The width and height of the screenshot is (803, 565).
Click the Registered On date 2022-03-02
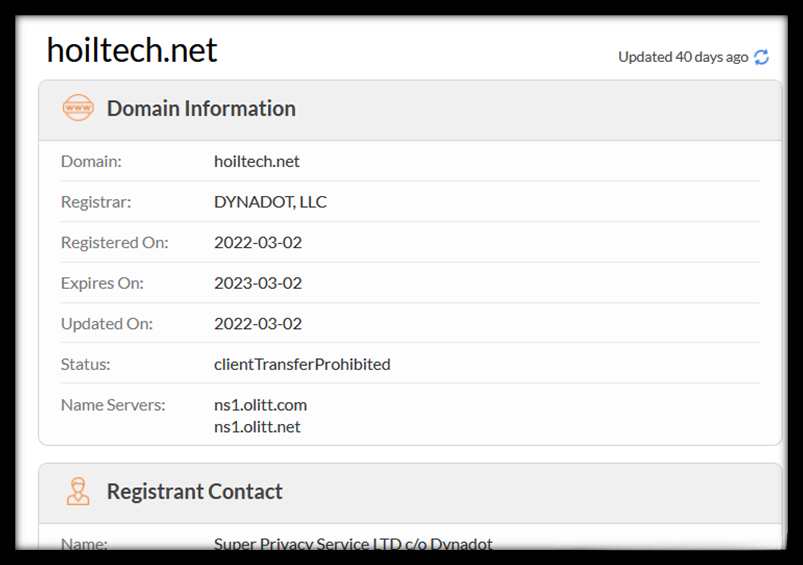258,242
